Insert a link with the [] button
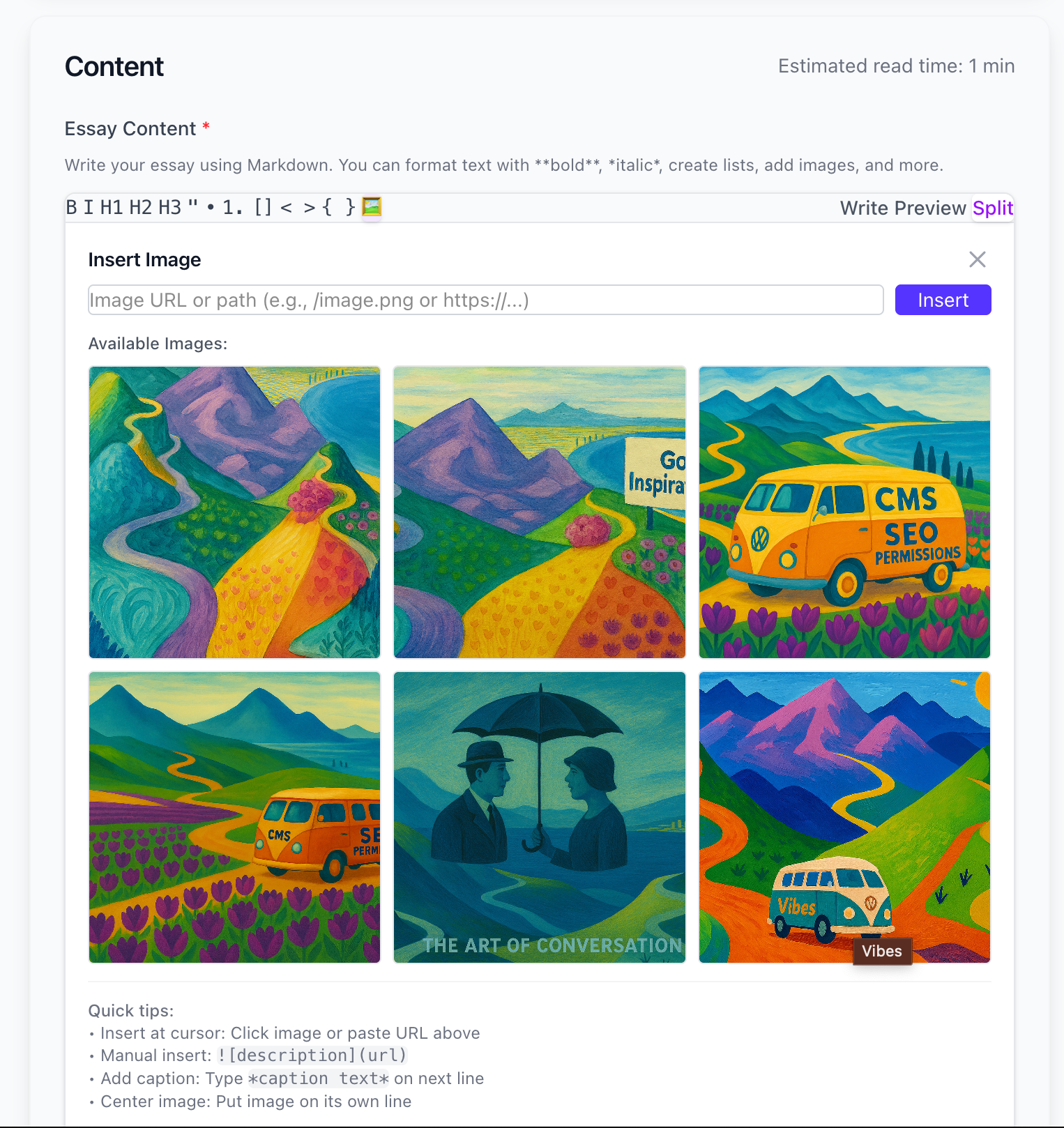1064x1128 pixels. [264, 208]
